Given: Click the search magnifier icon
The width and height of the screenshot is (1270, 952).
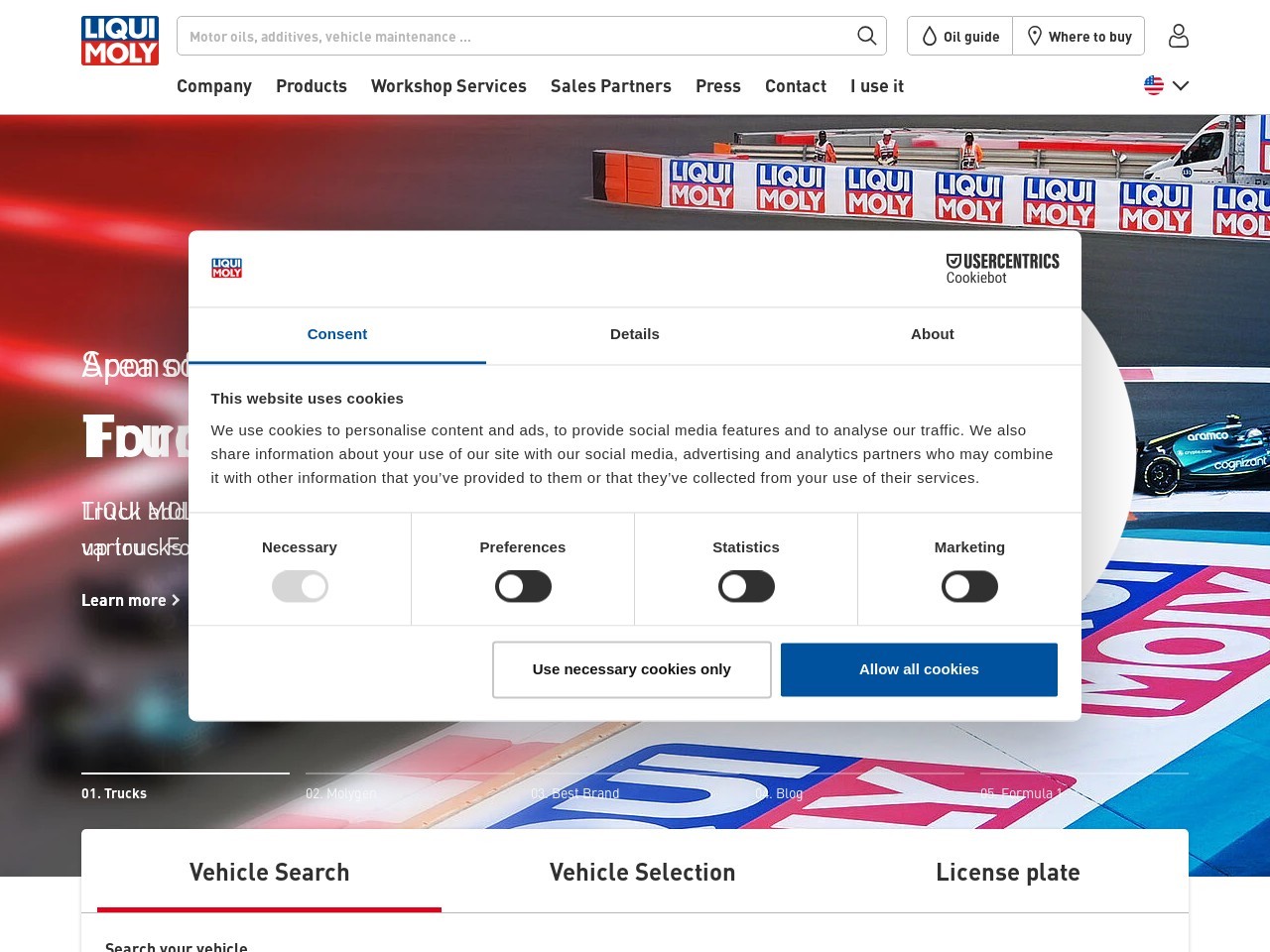Looking at the screenshot, I should click(x=866, y=36).
